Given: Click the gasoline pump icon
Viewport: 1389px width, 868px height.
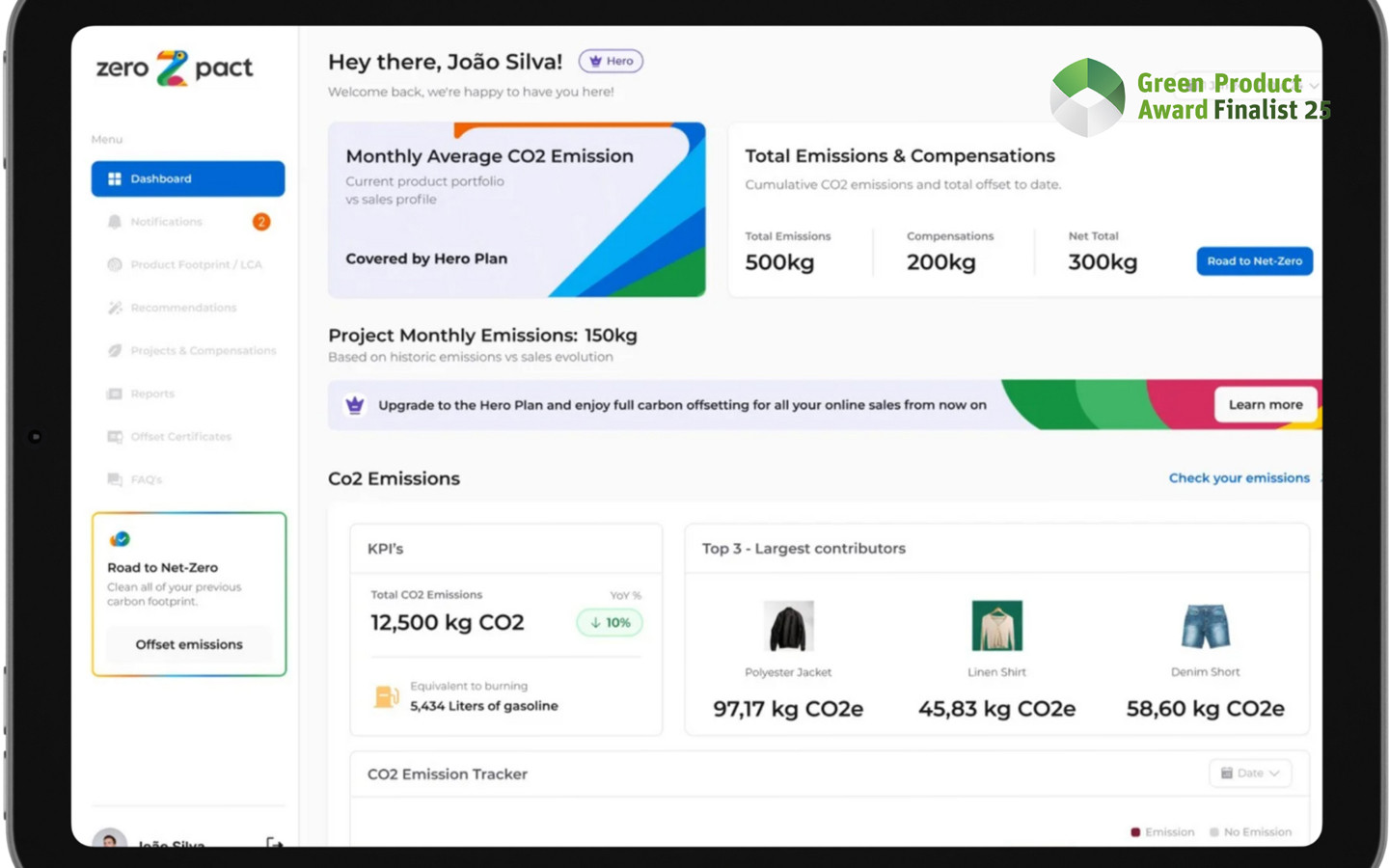Looking at the screenshot, I should point(386,696).
